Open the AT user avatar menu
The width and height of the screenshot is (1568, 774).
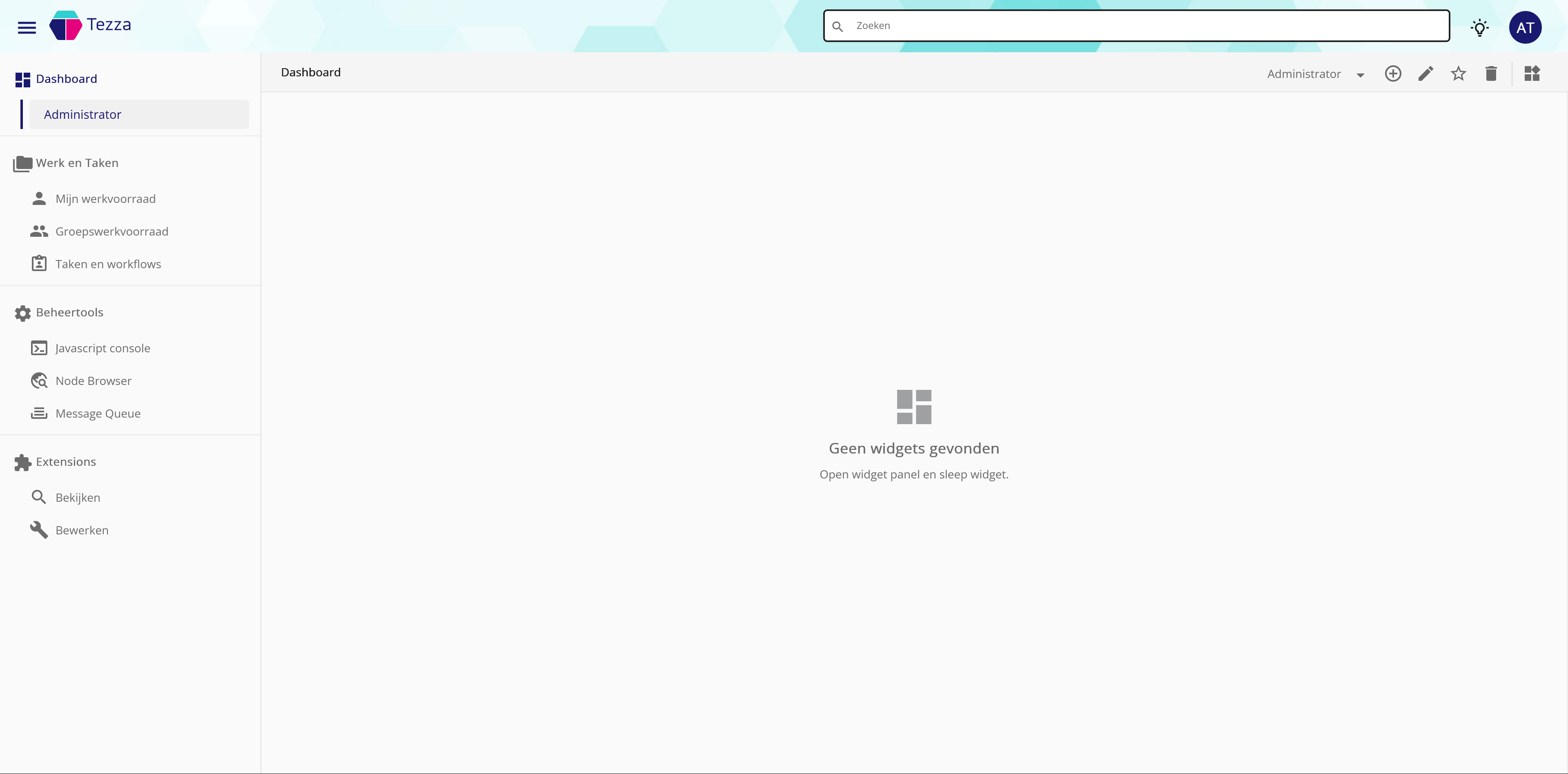tap(1525, 27)
